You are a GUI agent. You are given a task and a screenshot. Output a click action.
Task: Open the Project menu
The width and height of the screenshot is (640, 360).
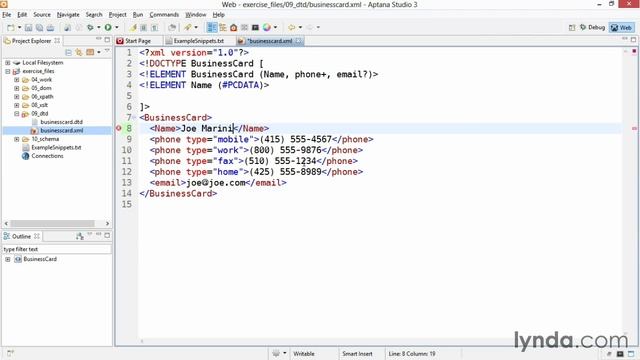tap(118, 15)
